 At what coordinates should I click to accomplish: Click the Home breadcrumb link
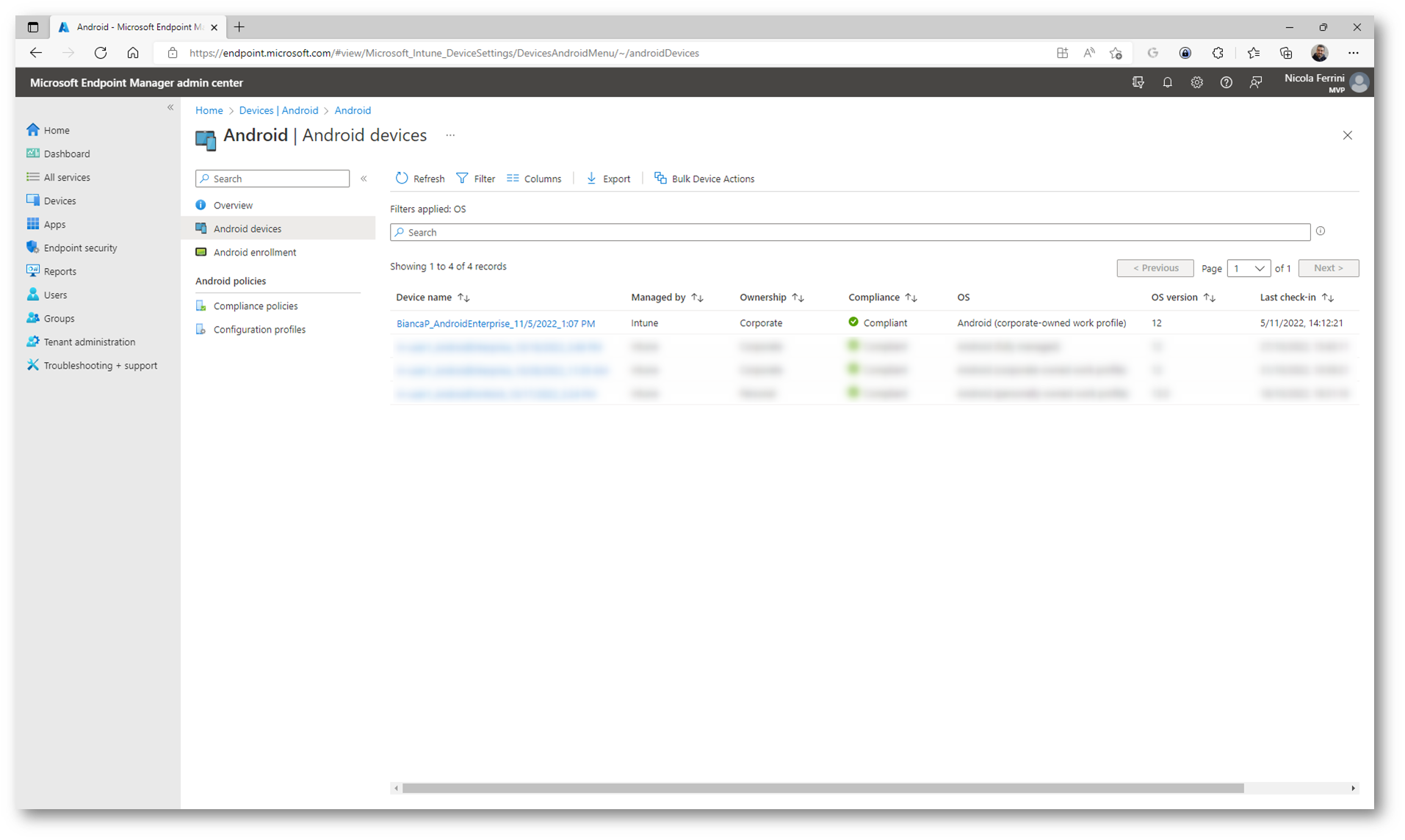209,110
